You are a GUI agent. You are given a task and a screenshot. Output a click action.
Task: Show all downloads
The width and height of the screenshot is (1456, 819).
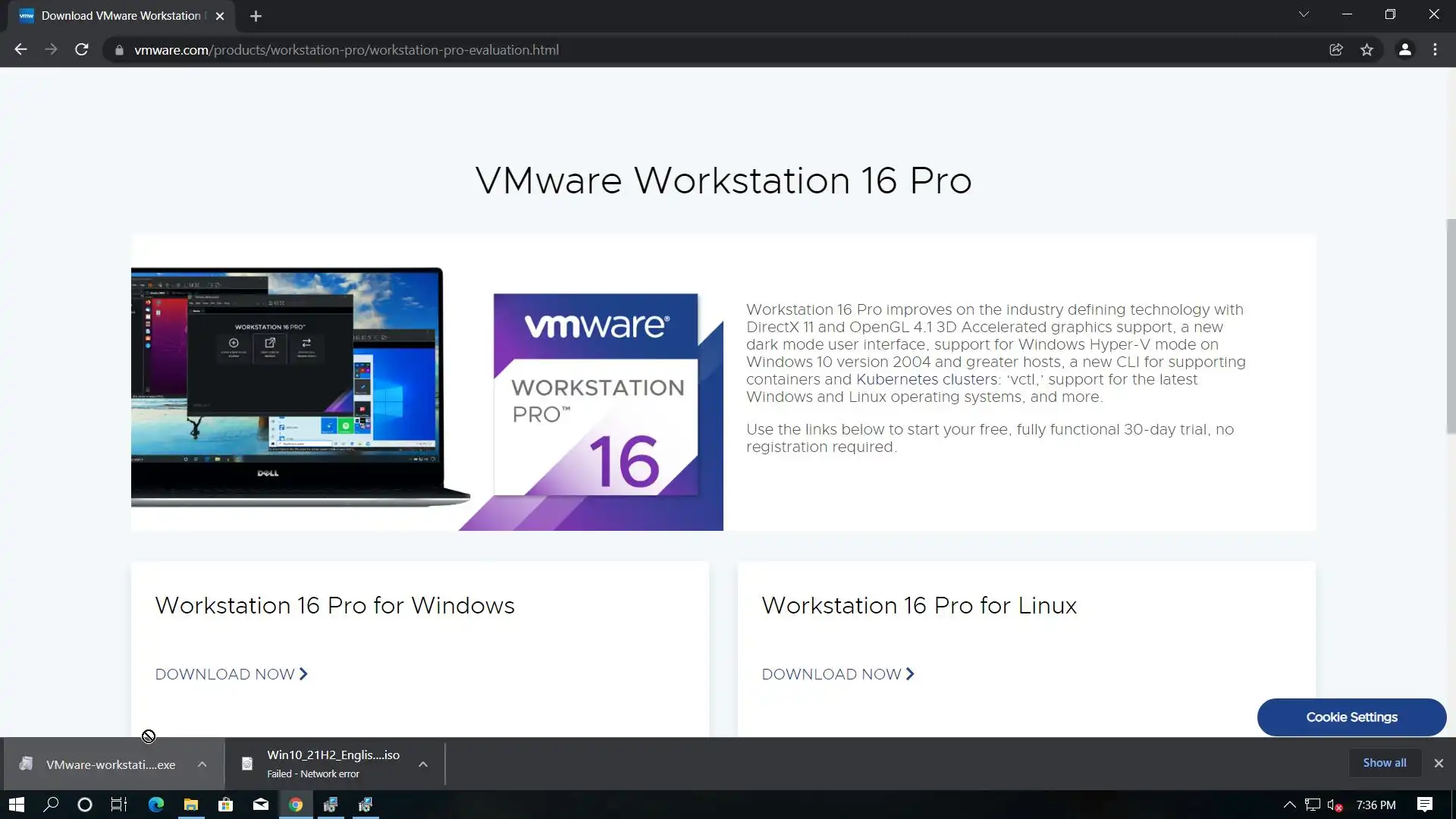pos(1384,763)
